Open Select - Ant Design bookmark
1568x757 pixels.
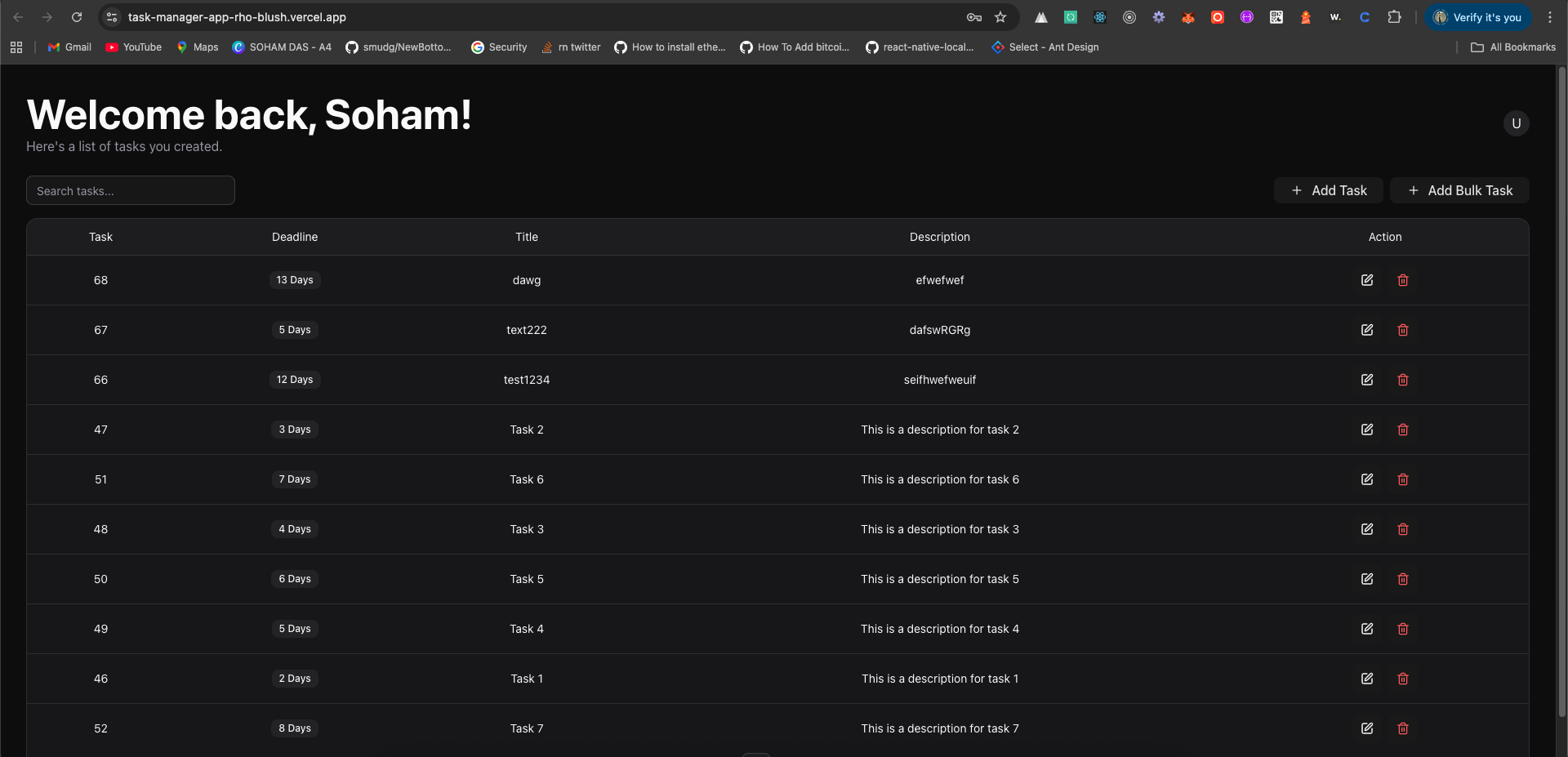(x=1045, y=47)
